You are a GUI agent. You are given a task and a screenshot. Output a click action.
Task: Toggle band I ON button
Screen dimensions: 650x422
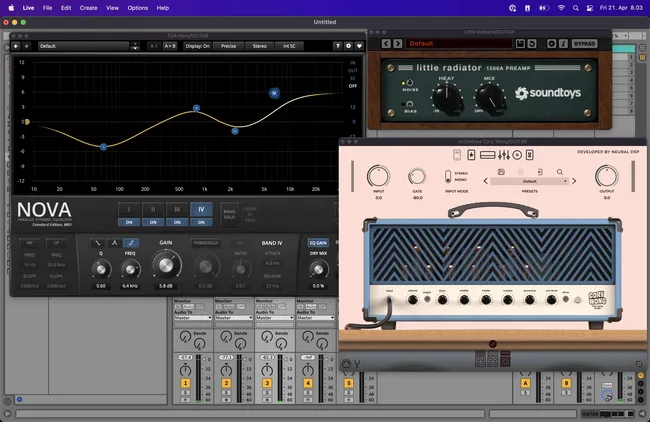coord(129,223)
